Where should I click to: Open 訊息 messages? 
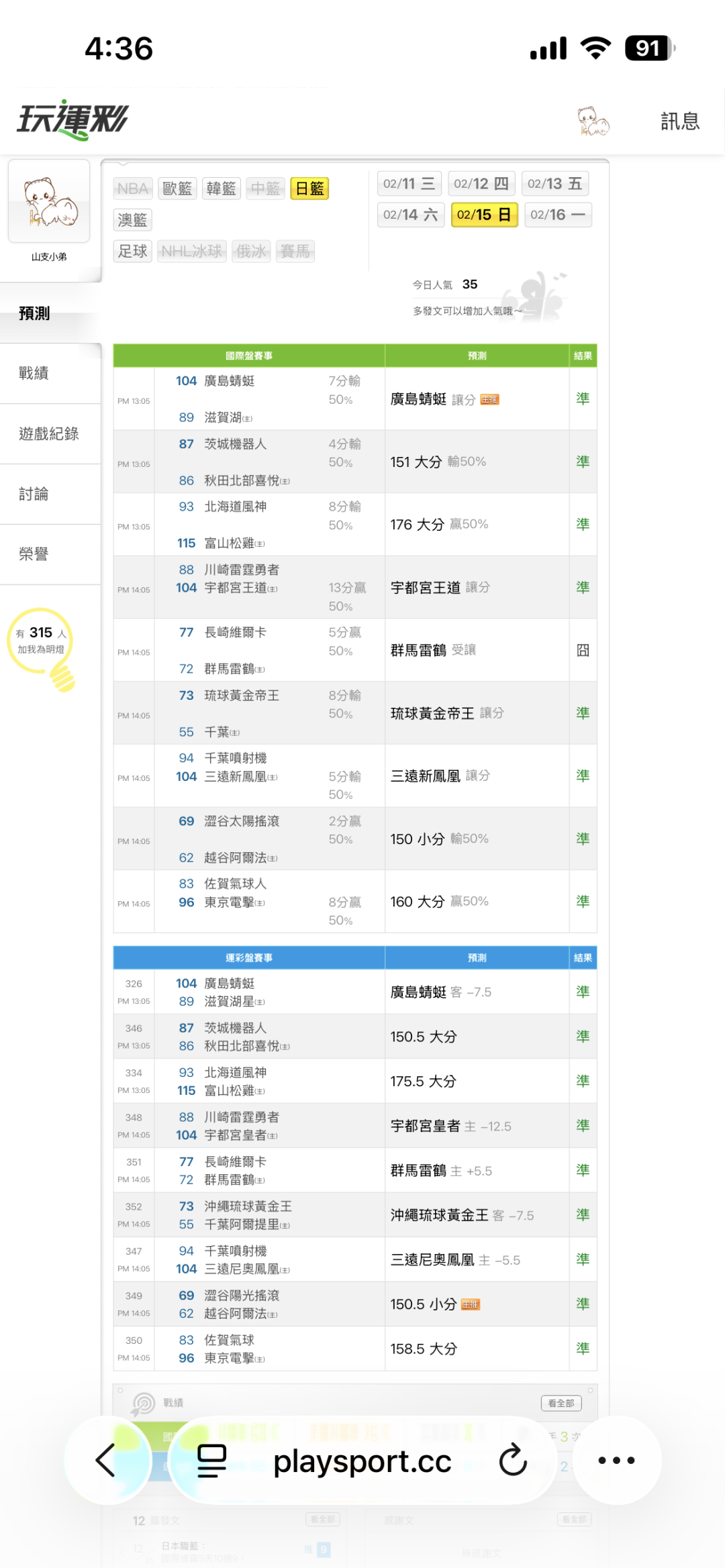(x=680, y=121)
